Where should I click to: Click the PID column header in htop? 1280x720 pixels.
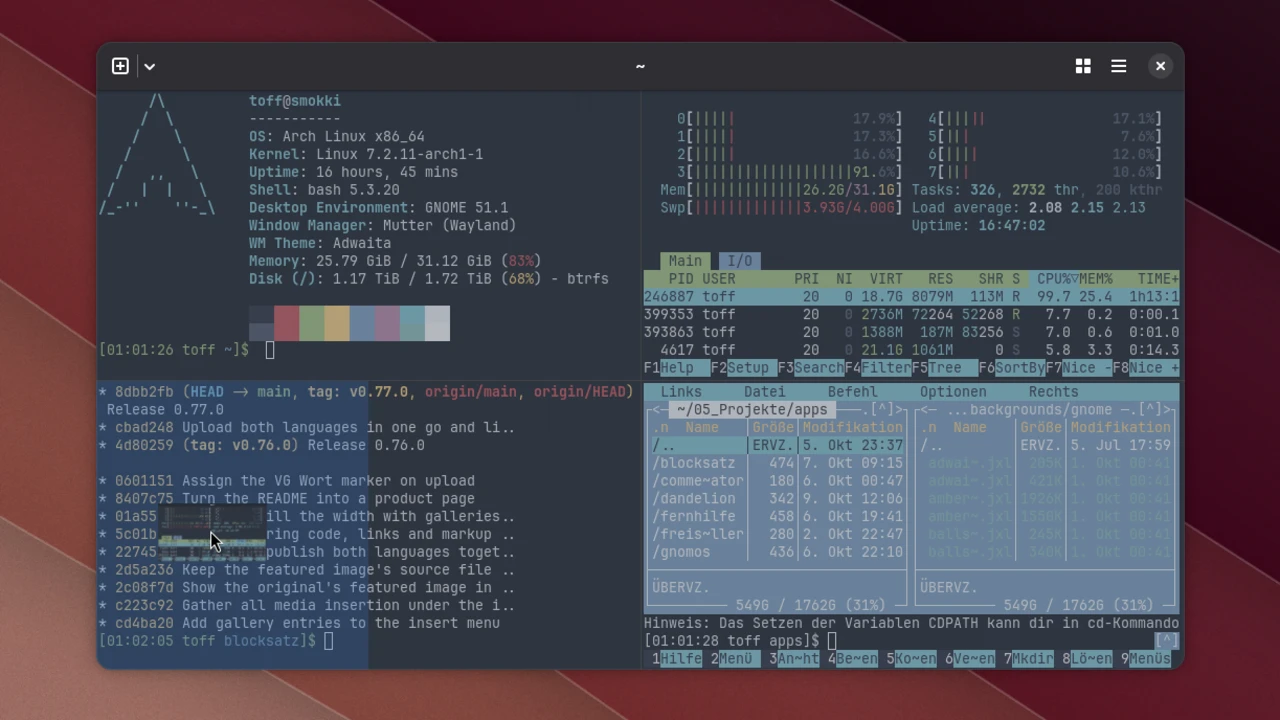pyautogui.click(x=681, y=279)
